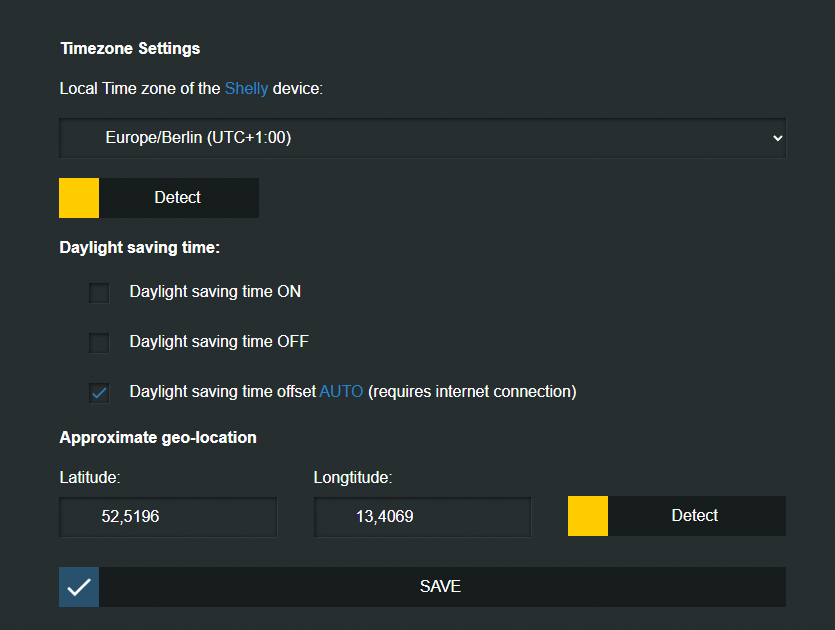Follow the blue Shelly link

(x=246, y=88)
